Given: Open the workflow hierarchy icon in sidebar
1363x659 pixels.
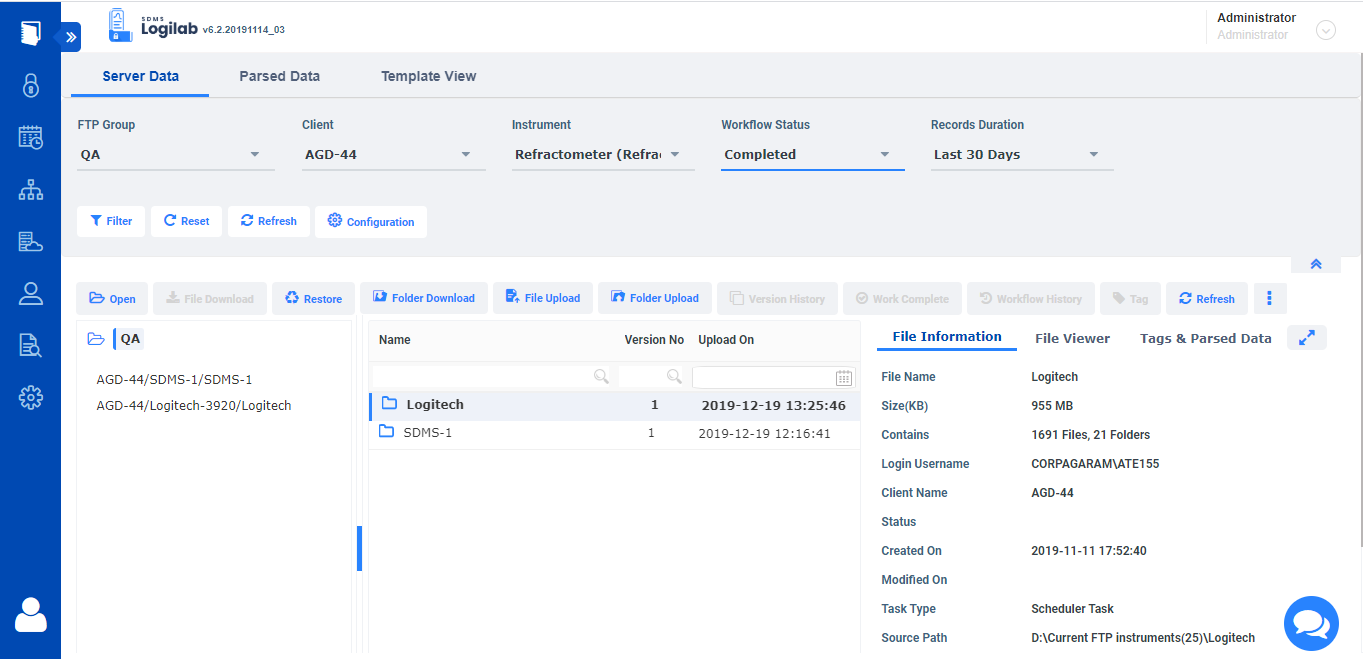Looking at the screenshot, I should click(x=30, y=189).
